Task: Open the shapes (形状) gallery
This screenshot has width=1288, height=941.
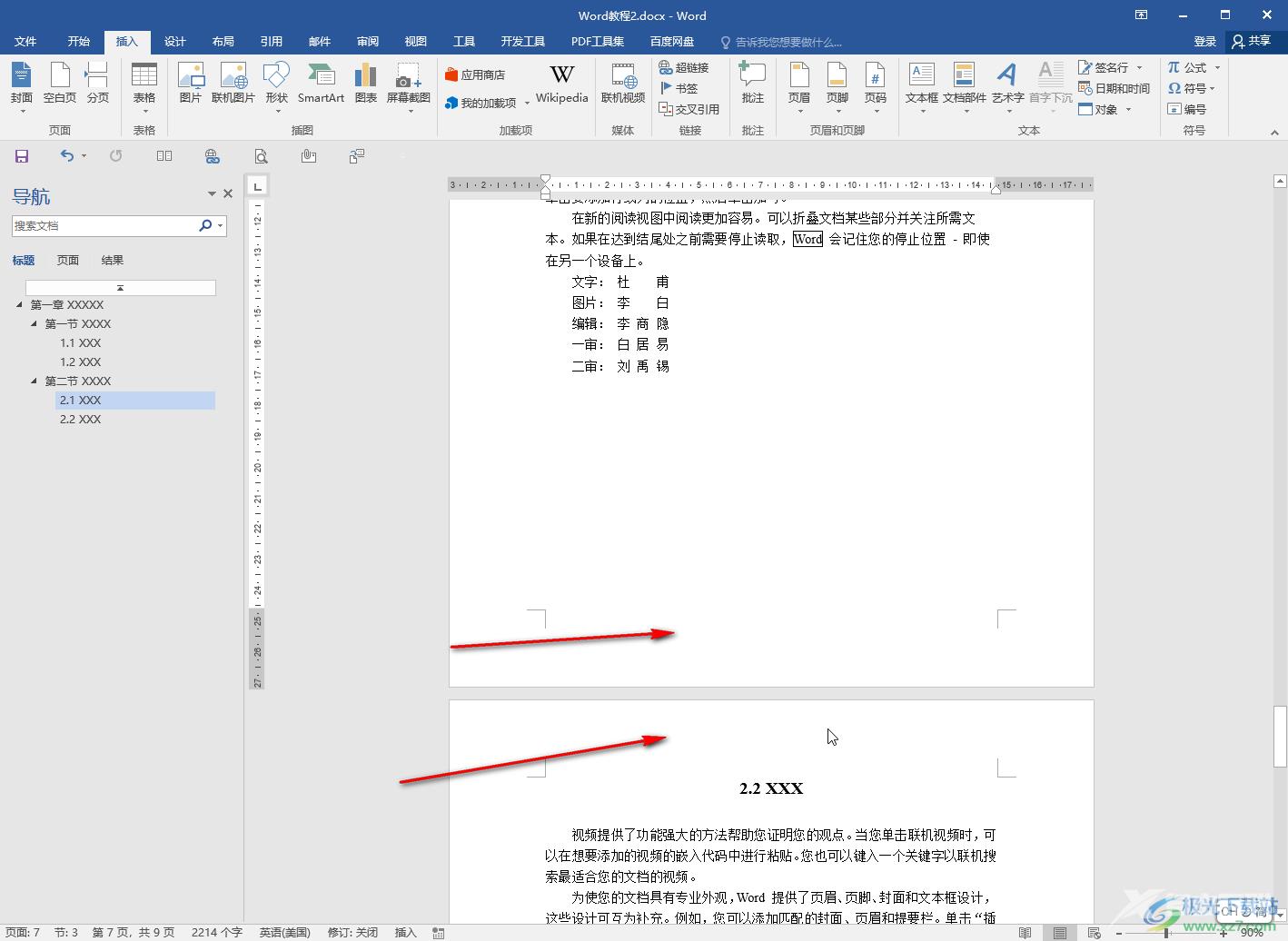Action: 276,86
